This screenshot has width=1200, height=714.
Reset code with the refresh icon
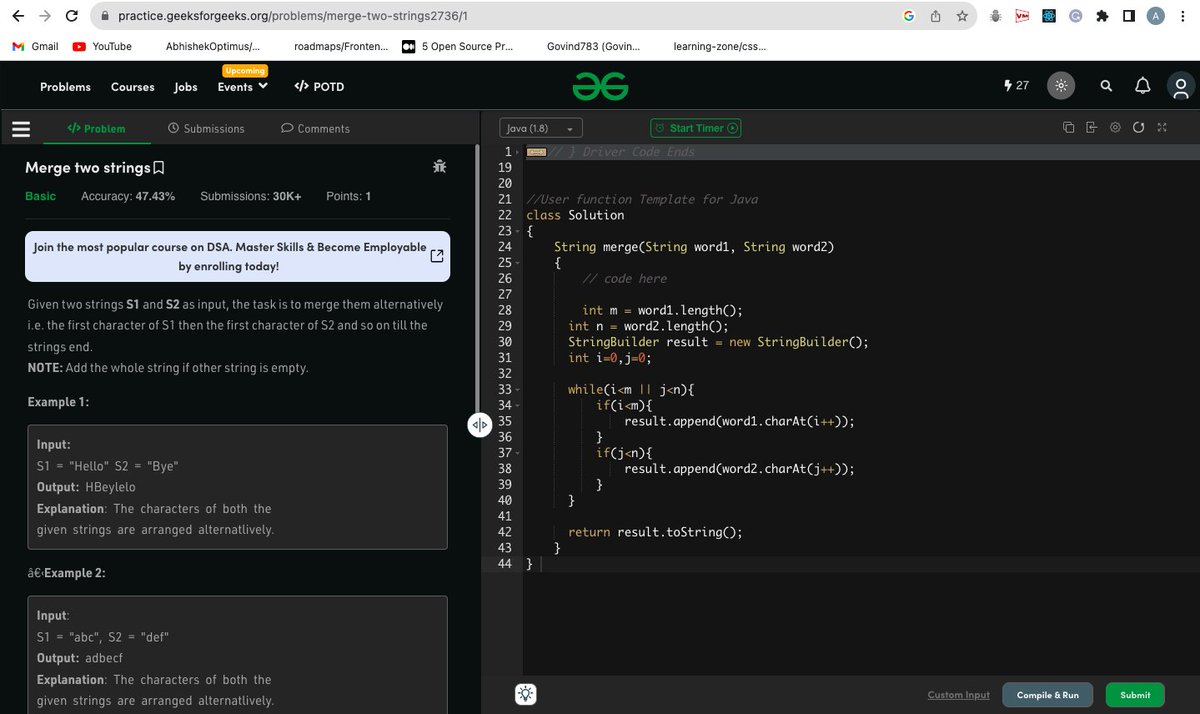pyautogui.click(x=1139, y=128)
